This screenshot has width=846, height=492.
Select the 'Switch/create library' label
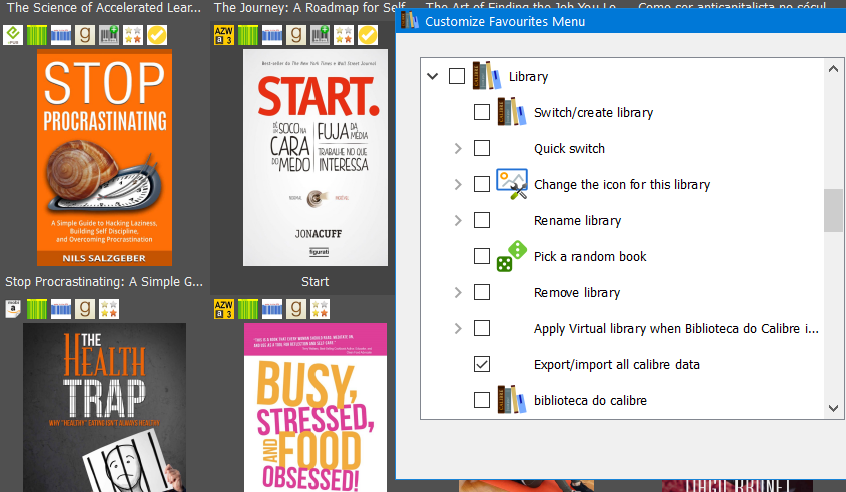click(x=593, y=113)
